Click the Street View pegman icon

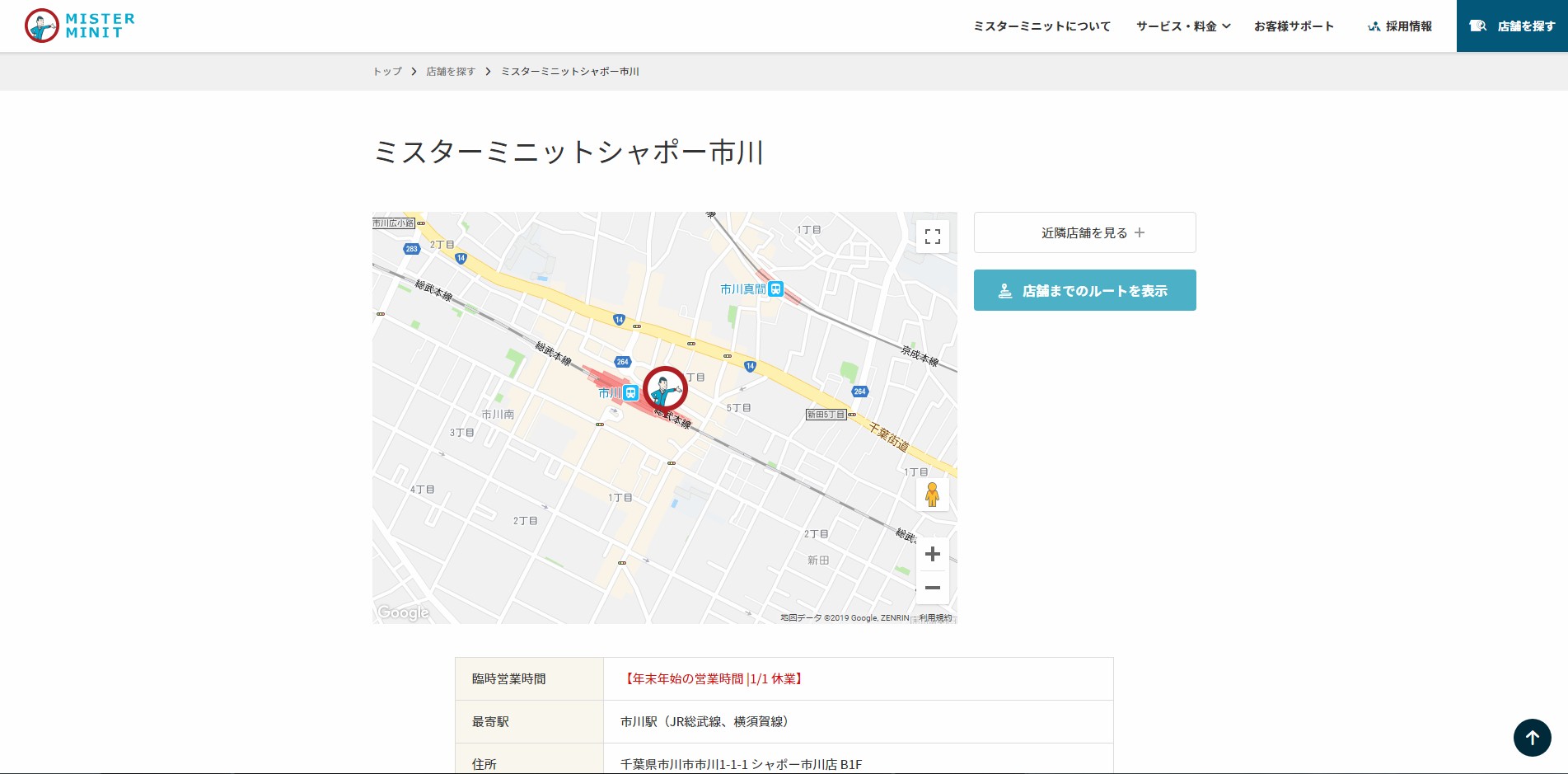click(933, 495)
